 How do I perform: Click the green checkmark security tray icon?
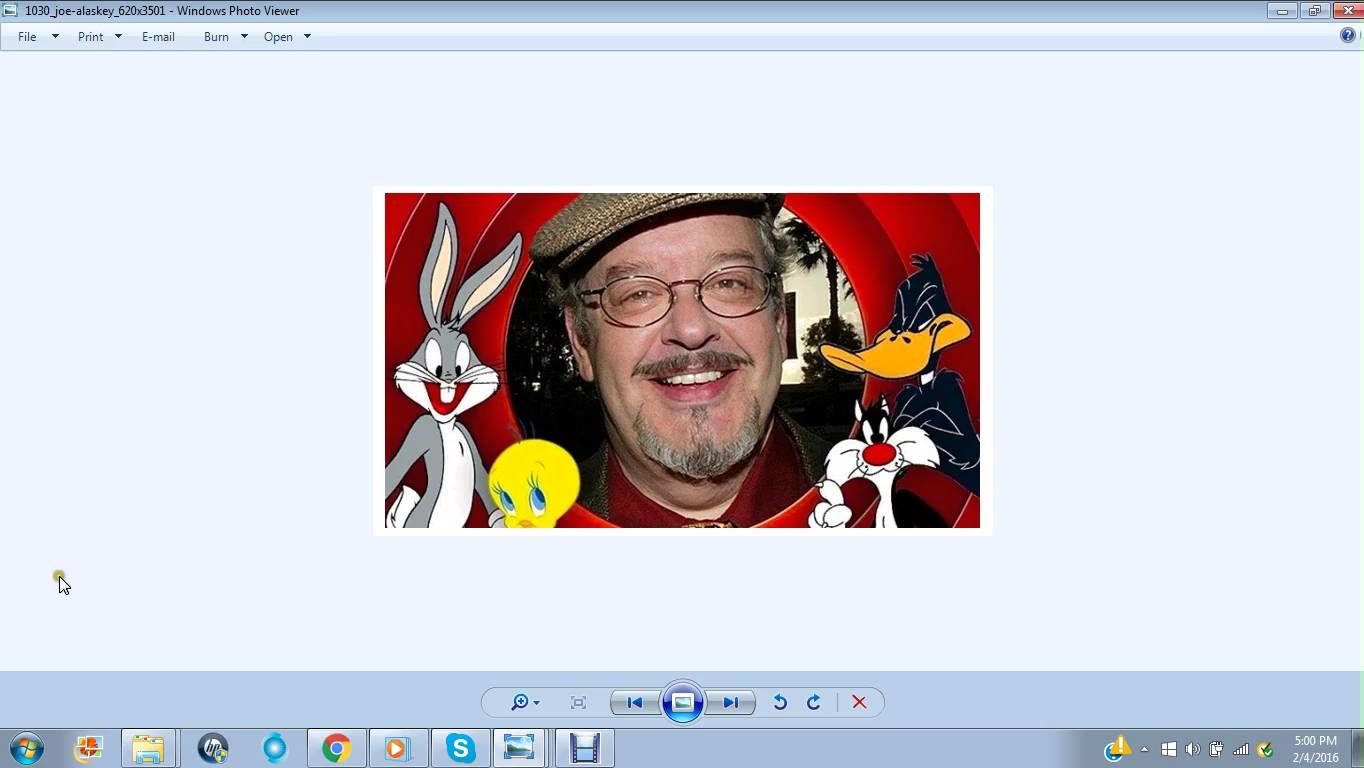click(1265, 749)
